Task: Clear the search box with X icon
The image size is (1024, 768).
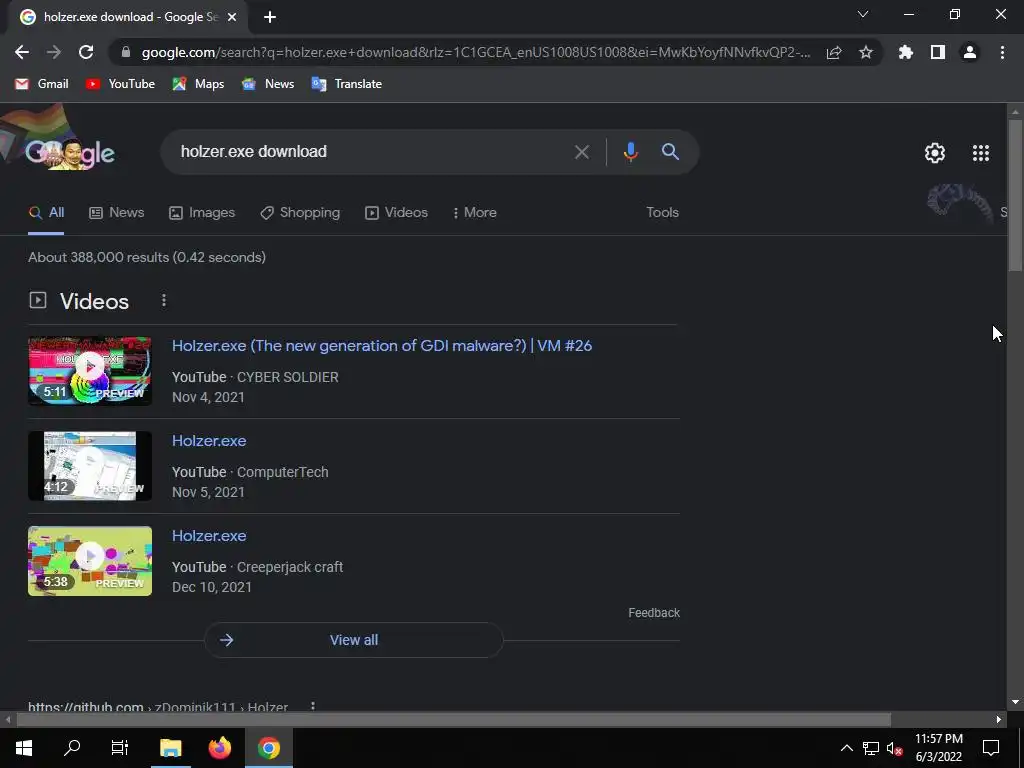Action: 582,152
